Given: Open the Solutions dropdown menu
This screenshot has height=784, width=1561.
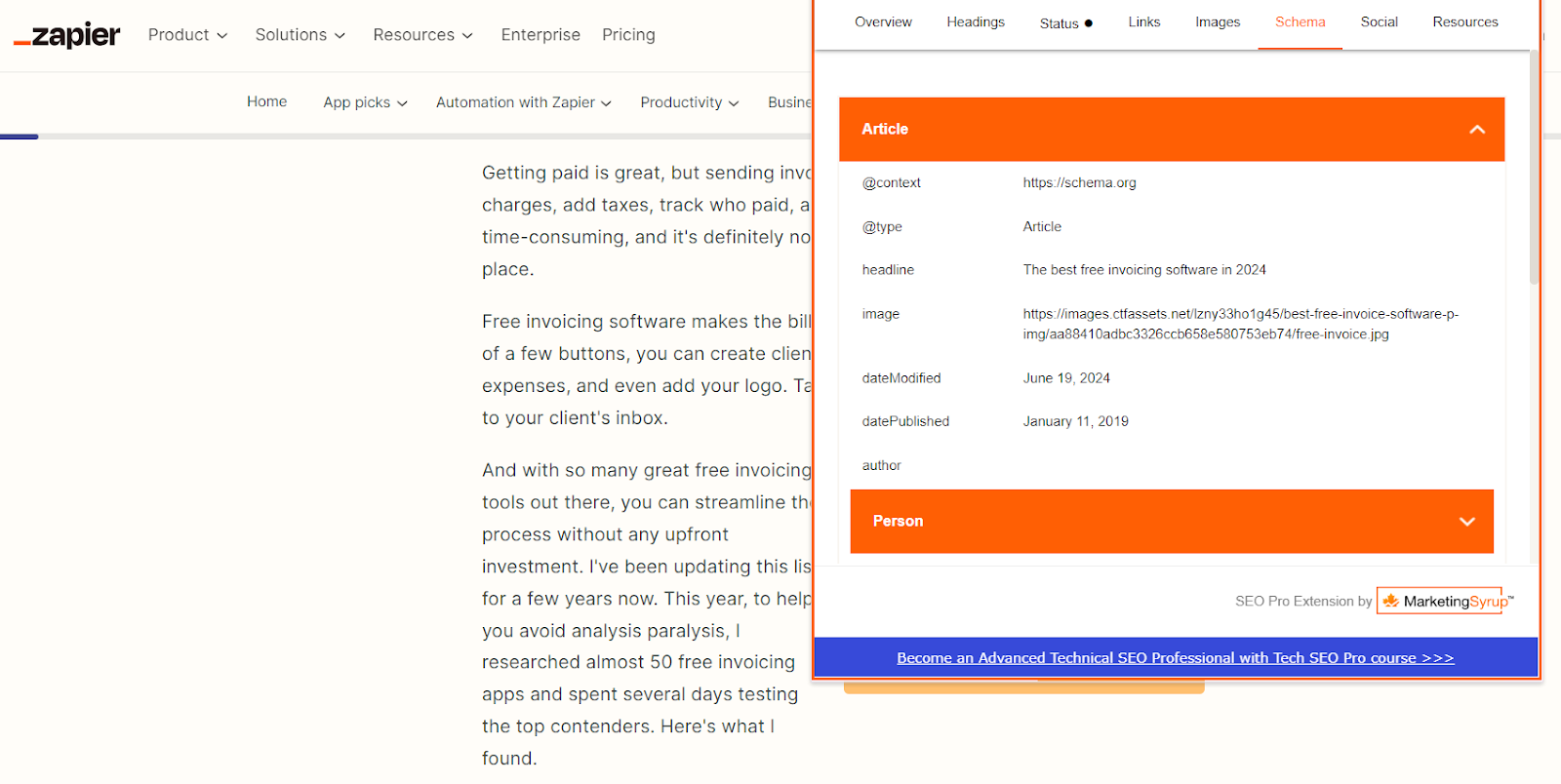Looking at the screenshot, I should point(300,35).
